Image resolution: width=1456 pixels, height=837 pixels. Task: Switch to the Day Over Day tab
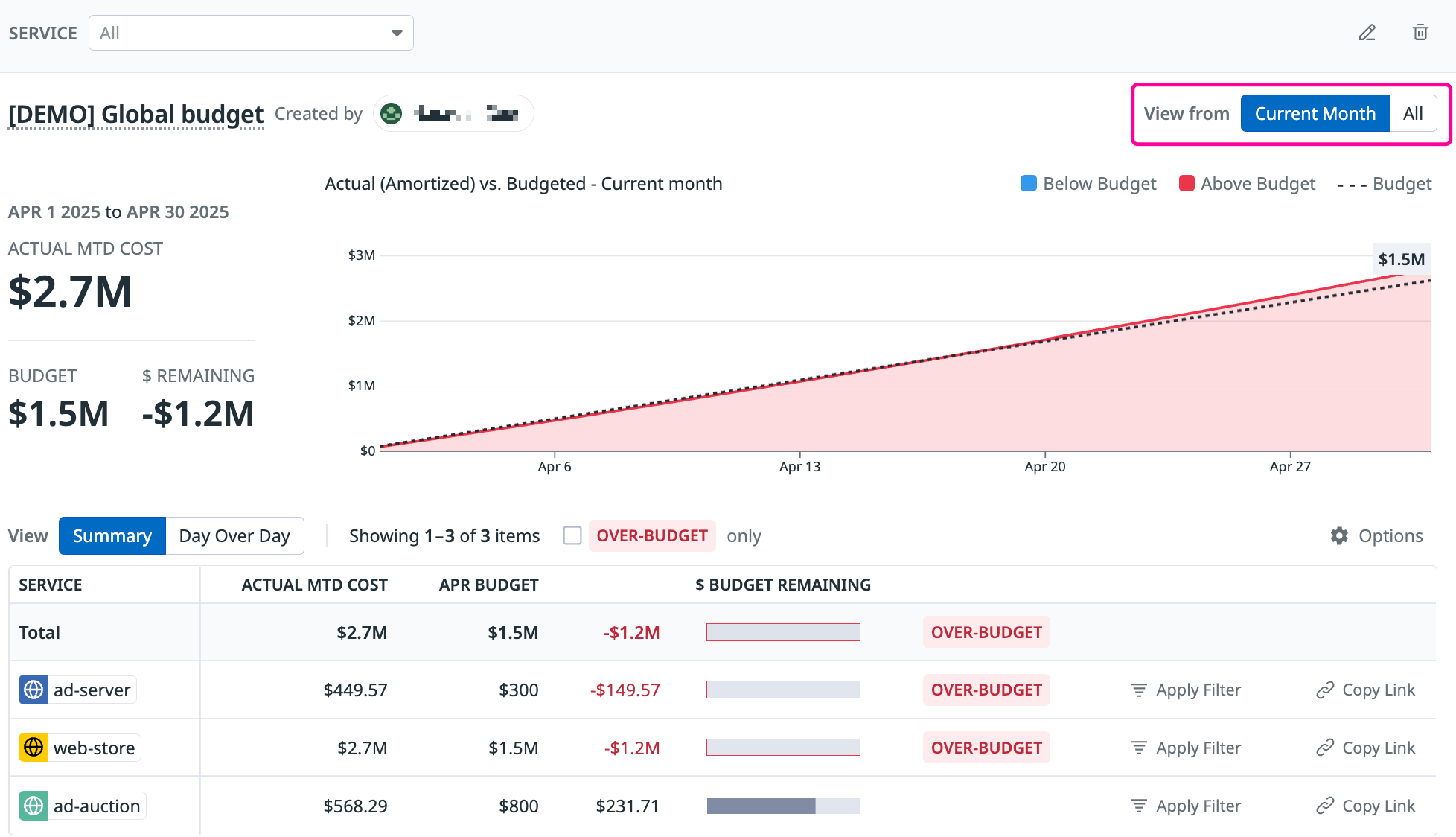point(234,536)
